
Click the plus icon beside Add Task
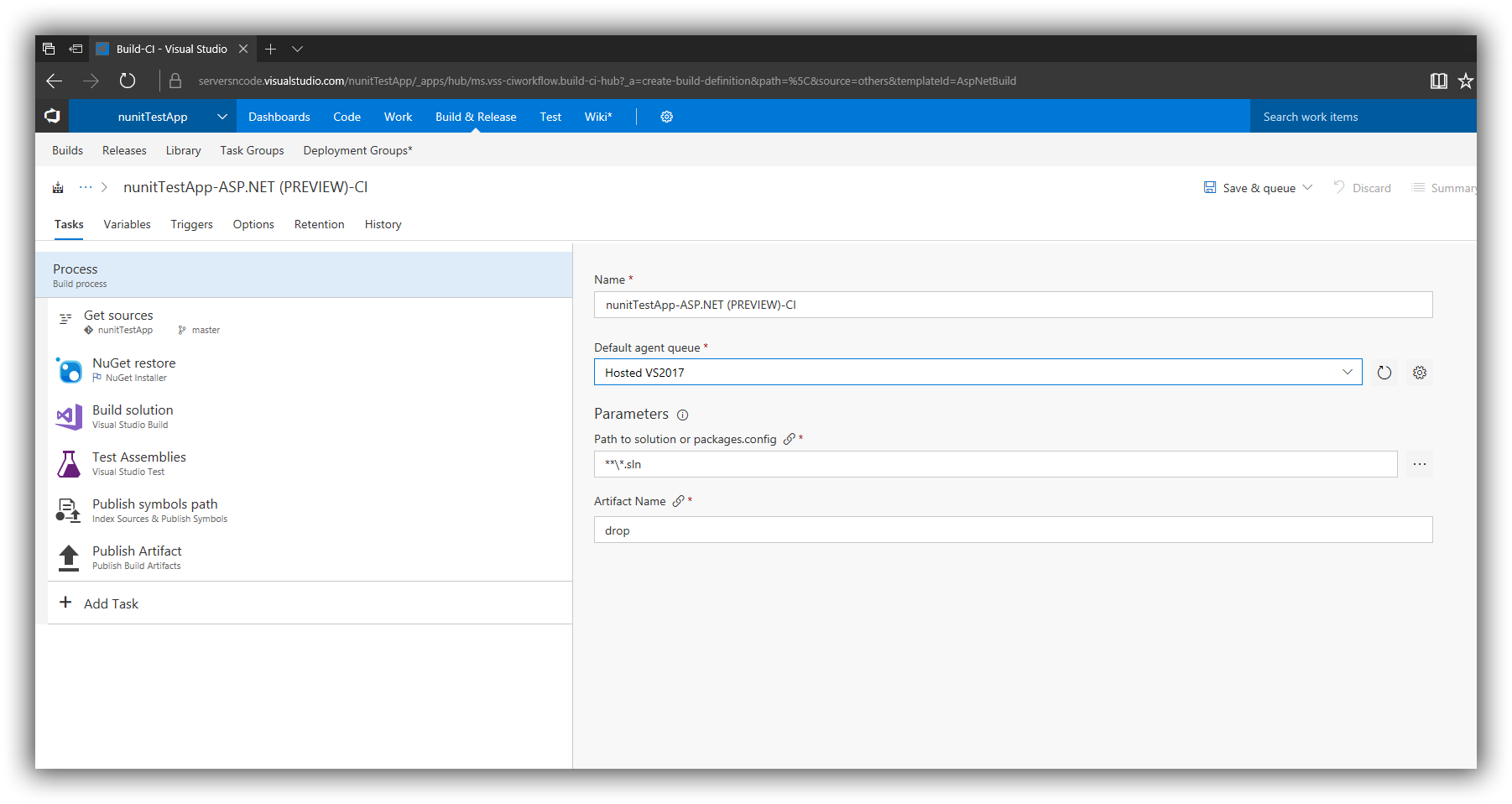65,603
